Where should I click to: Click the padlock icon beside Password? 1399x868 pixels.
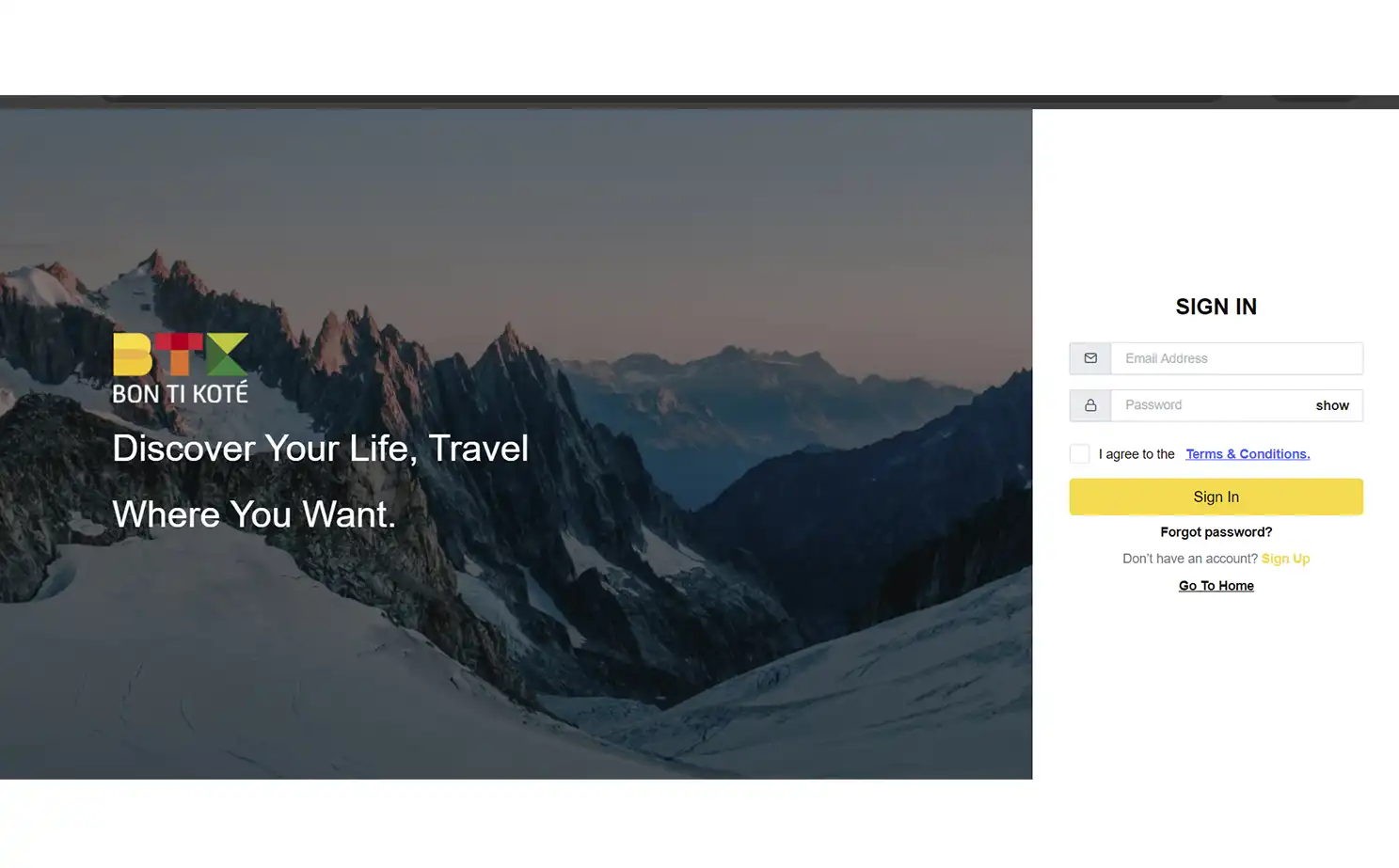coord(1090,405)
